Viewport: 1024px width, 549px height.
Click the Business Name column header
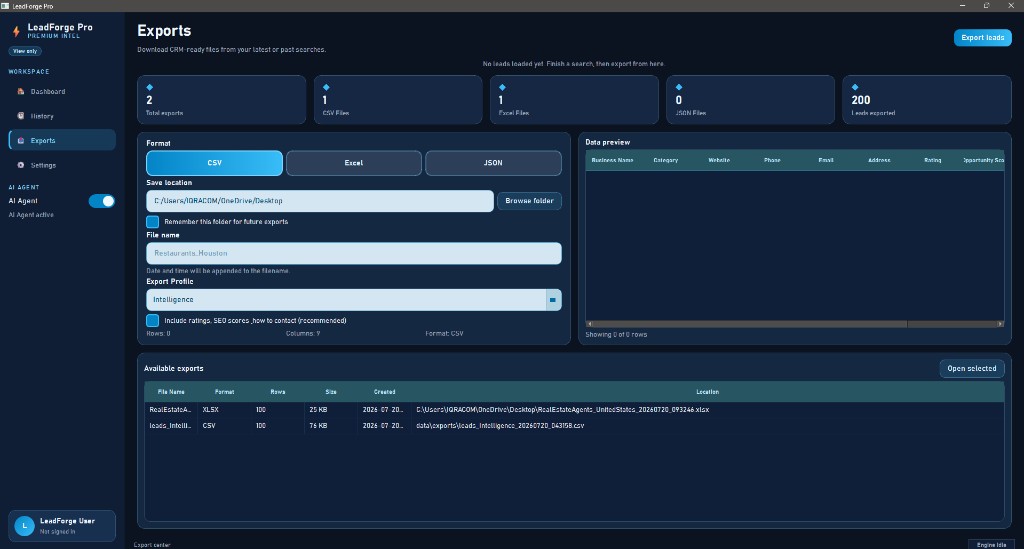coord(612,160)
